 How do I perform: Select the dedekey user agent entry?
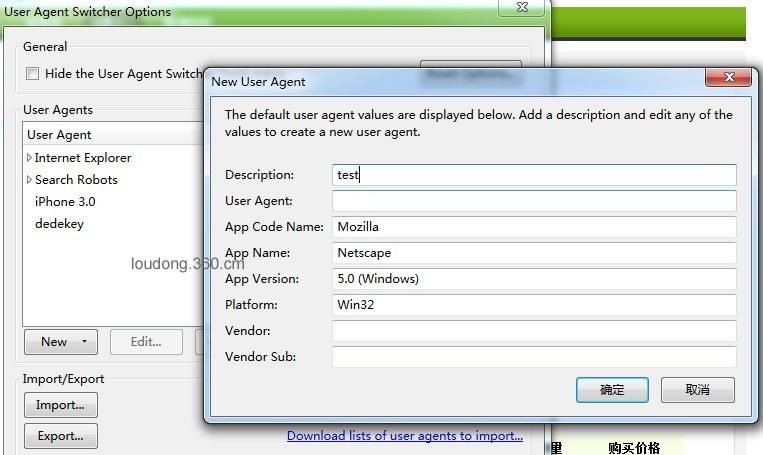point(59,224)
